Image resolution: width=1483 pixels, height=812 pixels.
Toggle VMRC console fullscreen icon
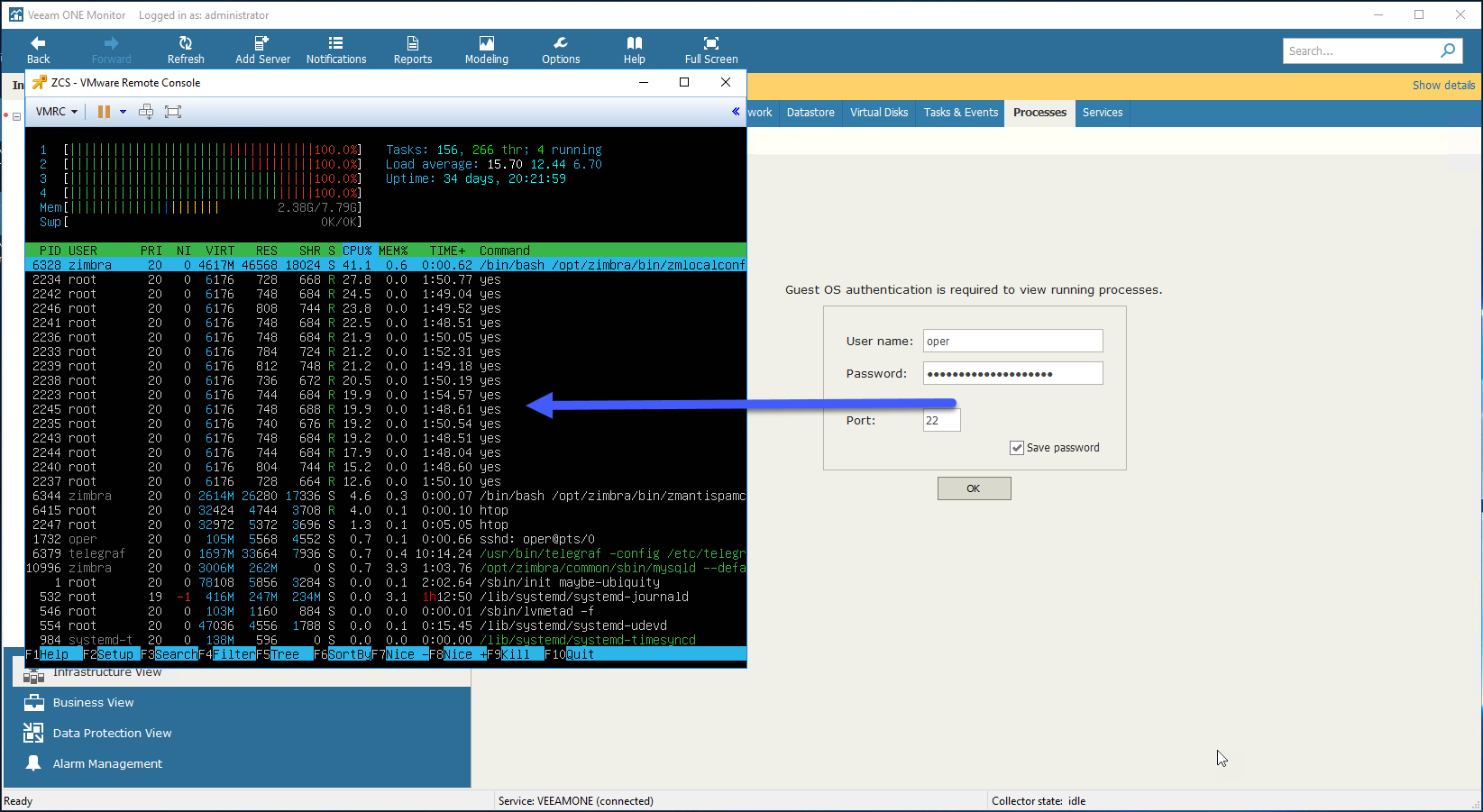(x=173, y=112)
